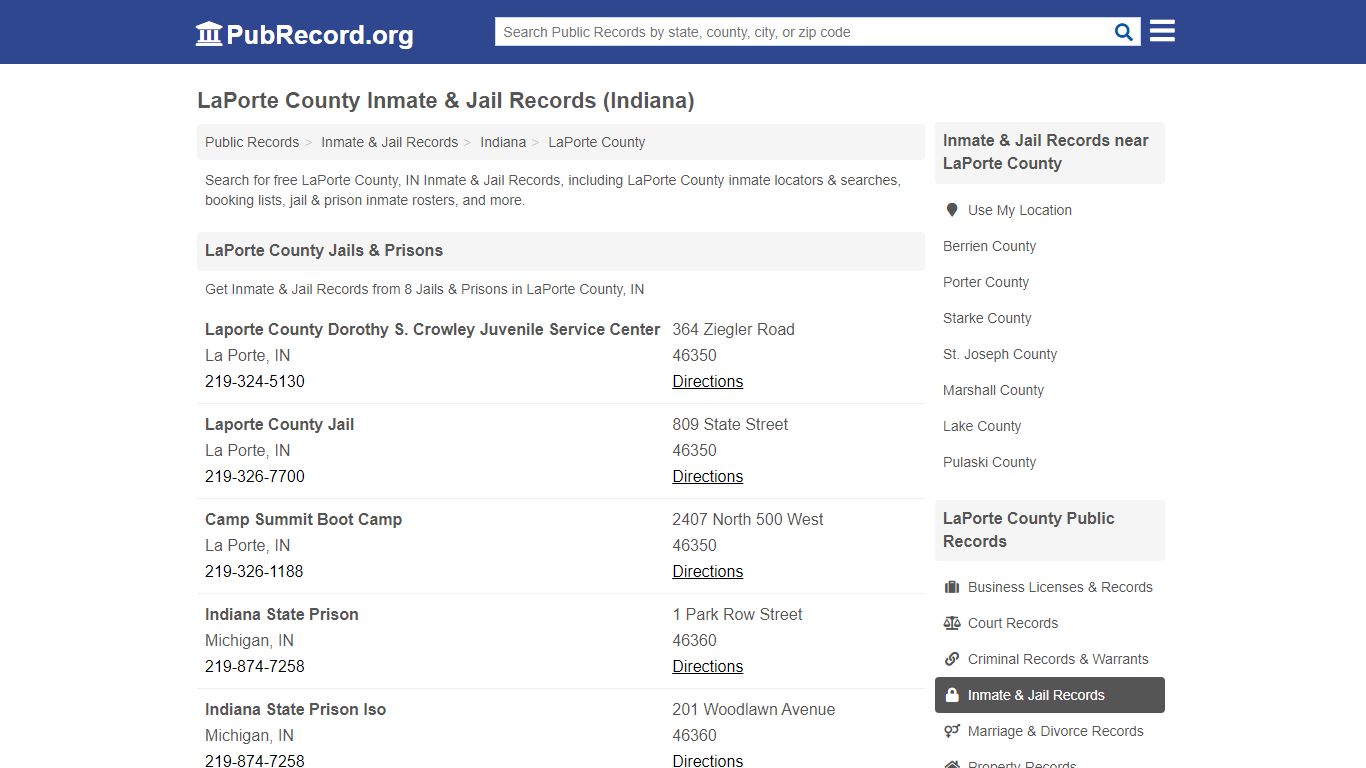Click the Inmate & Jail lock icon
The height and width of the screenshot is (768, 1366).
coord(952,695)
